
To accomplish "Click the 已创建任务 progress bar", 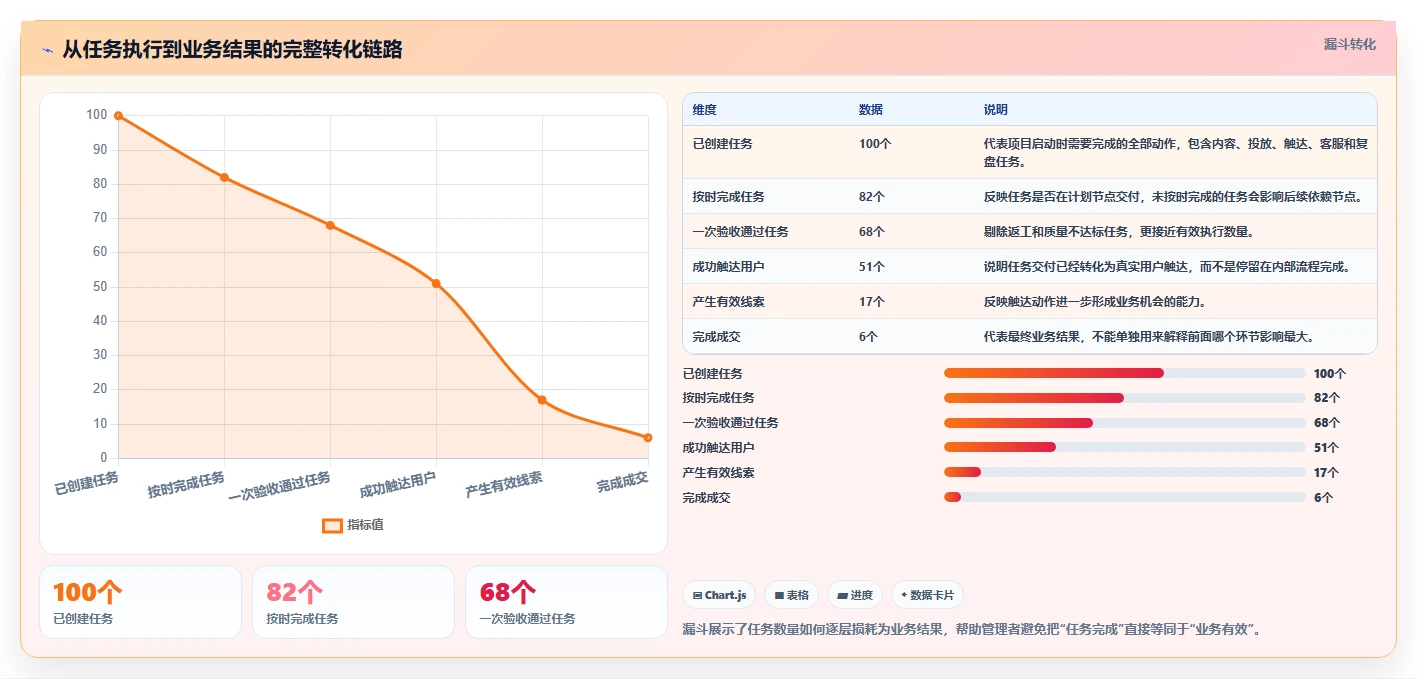I will pos(1125,373).
